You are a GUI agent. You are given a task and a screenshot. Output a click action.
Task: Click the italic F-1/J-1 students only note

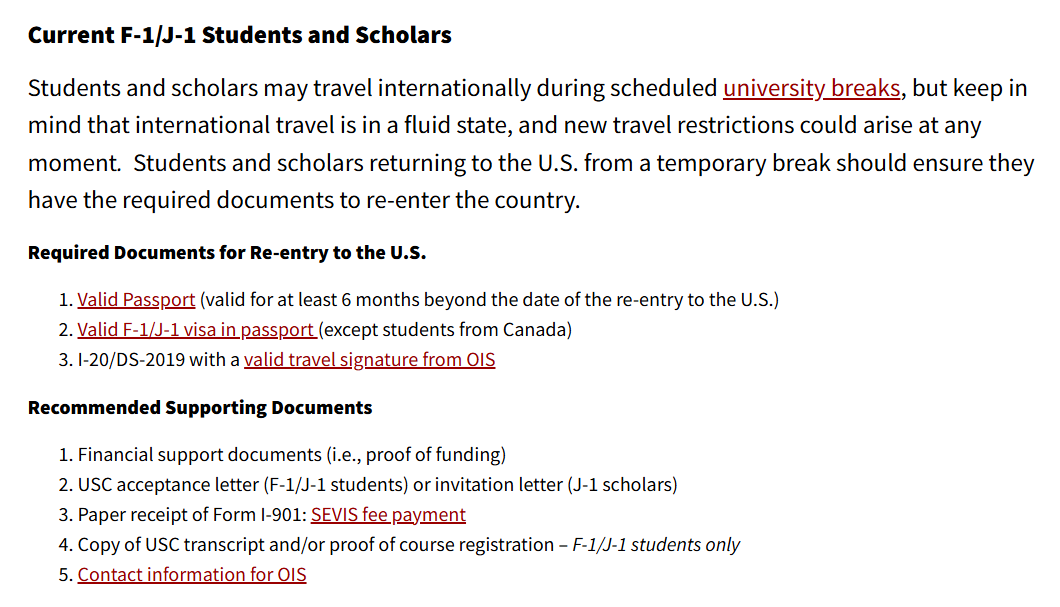(656, 545)
